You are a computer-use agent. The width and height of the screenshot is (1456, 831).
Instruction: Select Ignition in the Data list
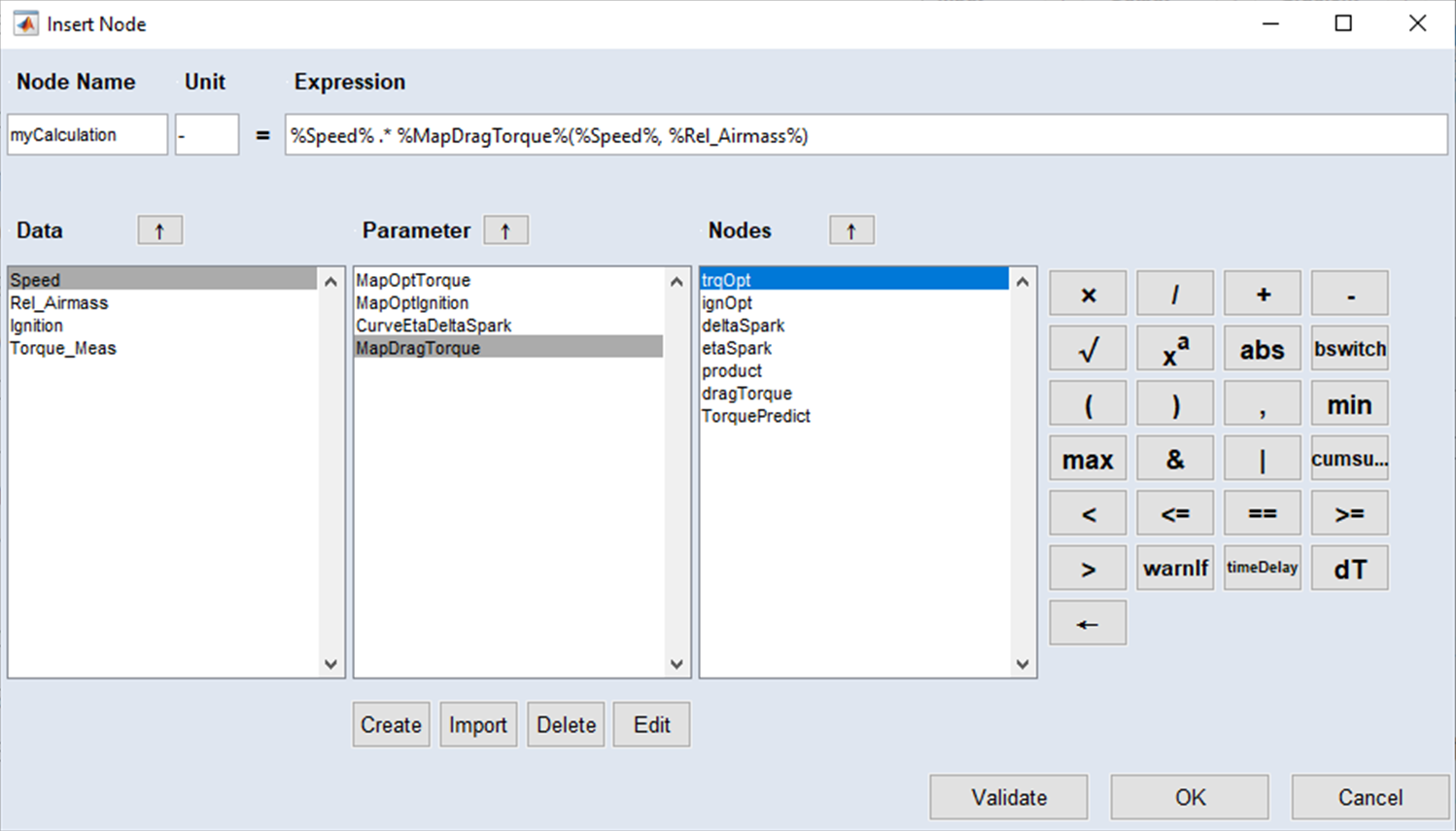tap(162, 326)
